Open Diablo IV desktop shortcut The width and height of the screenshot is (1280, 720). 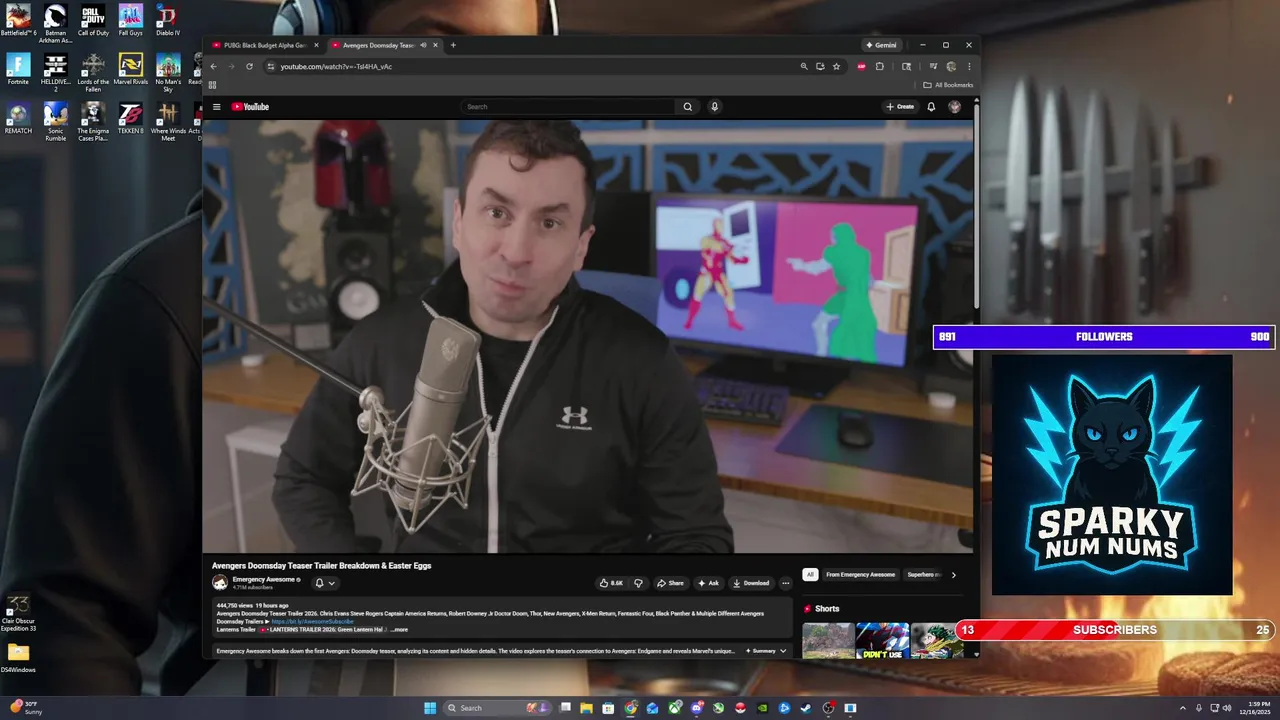pos(168,21)
